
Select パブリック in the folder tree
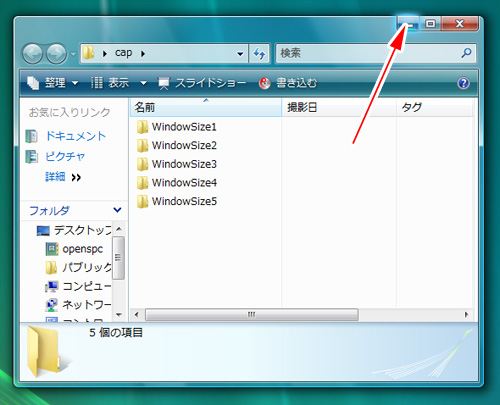(x=87, y=267)
